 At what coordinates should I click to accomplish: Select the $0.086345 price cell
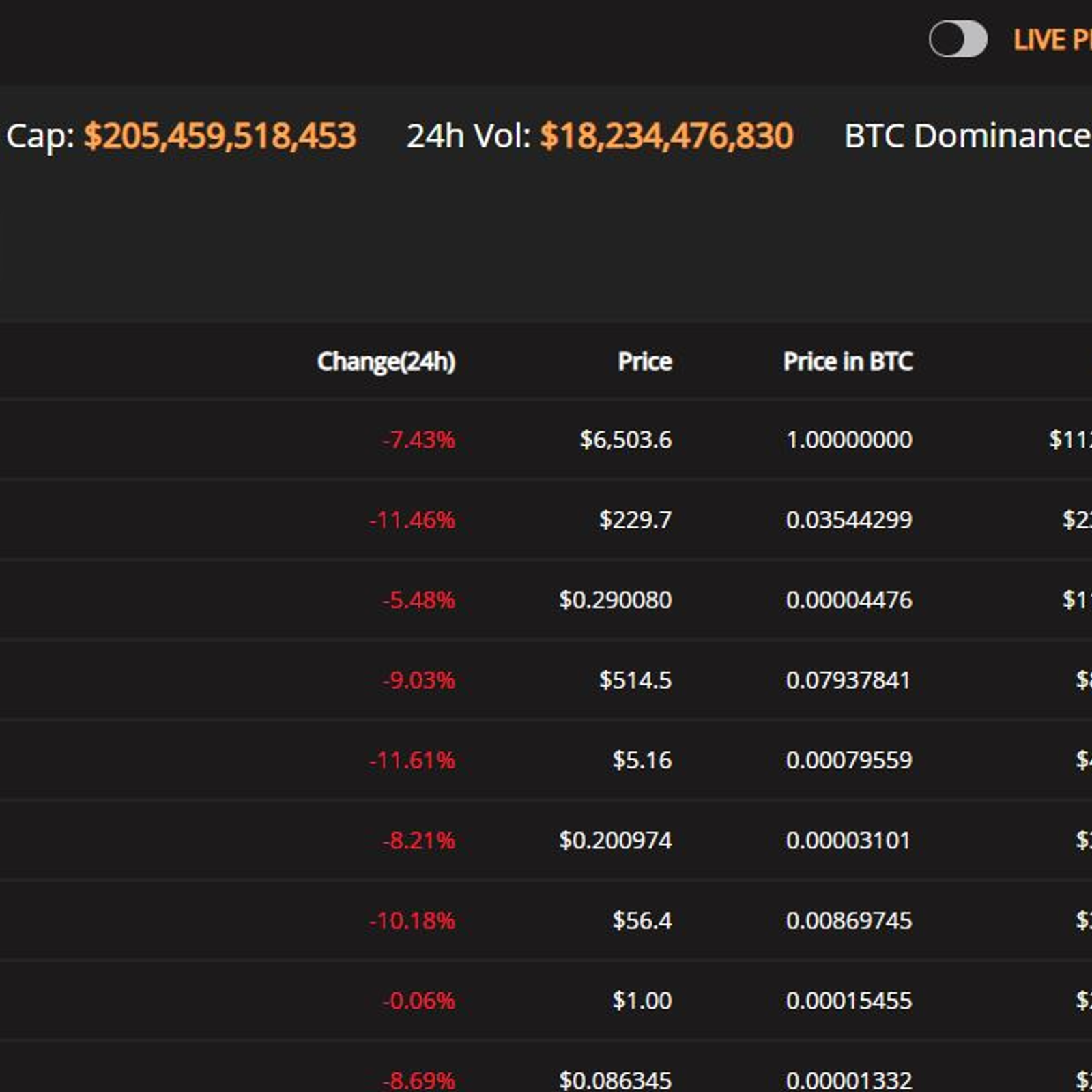pyautogui.click(x=616, y=1080)
